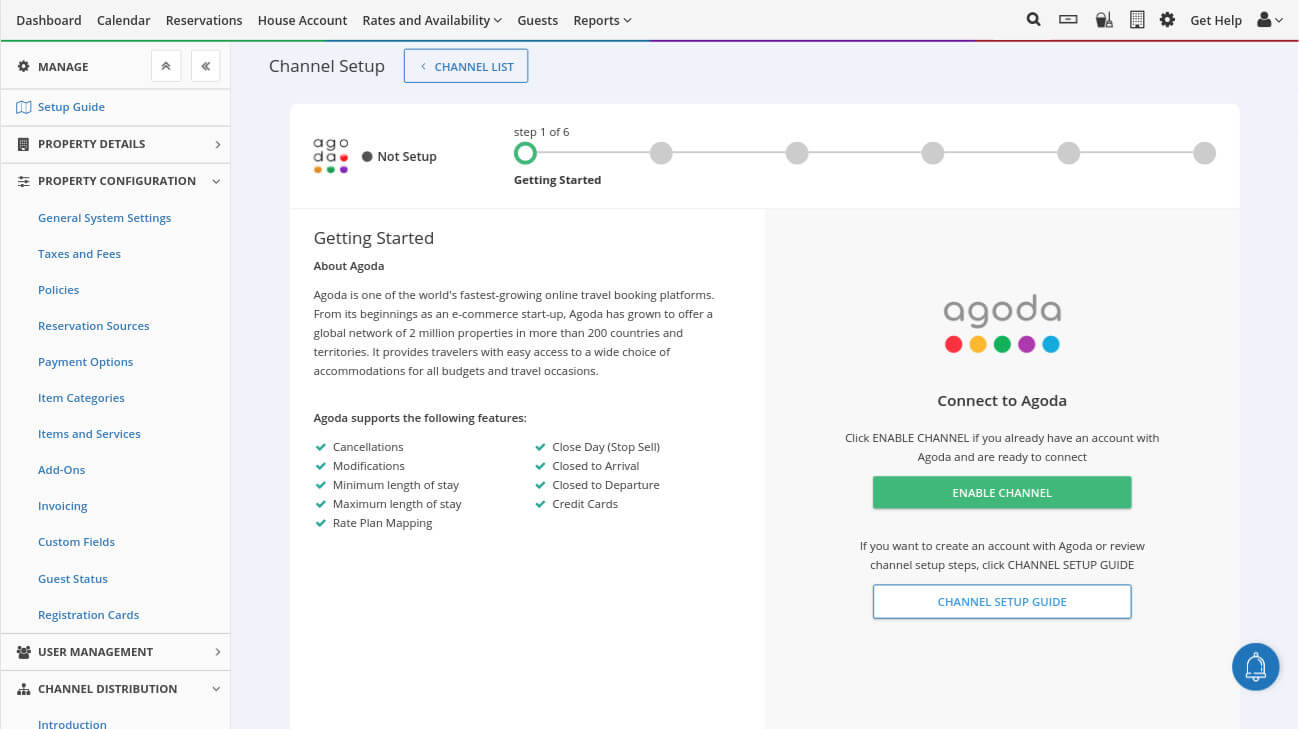1299x729 pixels.
Task: Open the Invoicing link
Action: click(62, 506)
